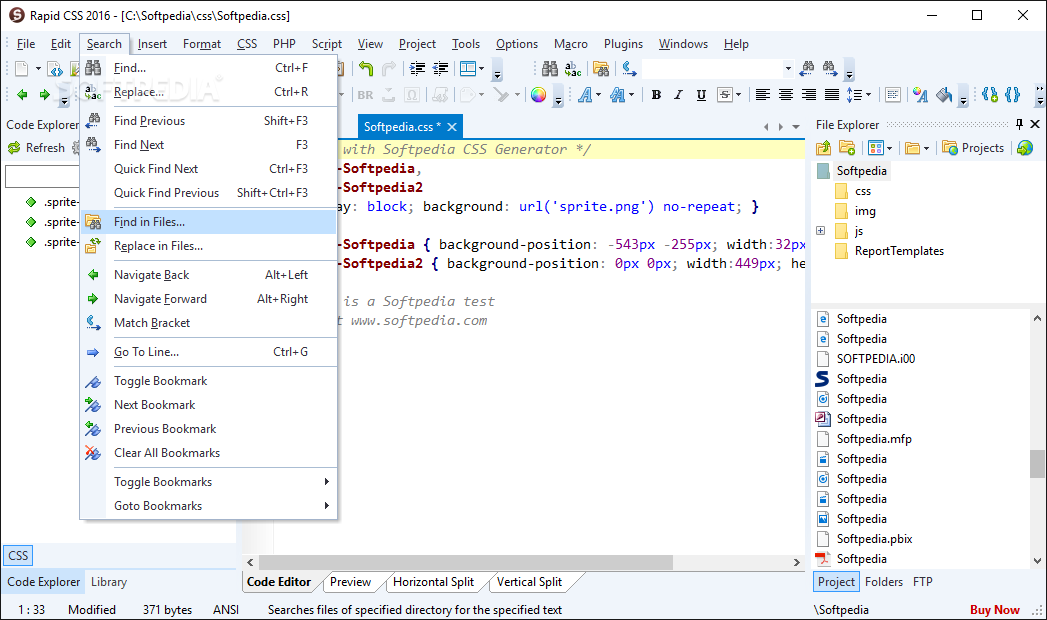The width and height of the screenshot is (1047, 620).
Task: Click the Center align toolbar icon
Action: [x=786, y=95]
